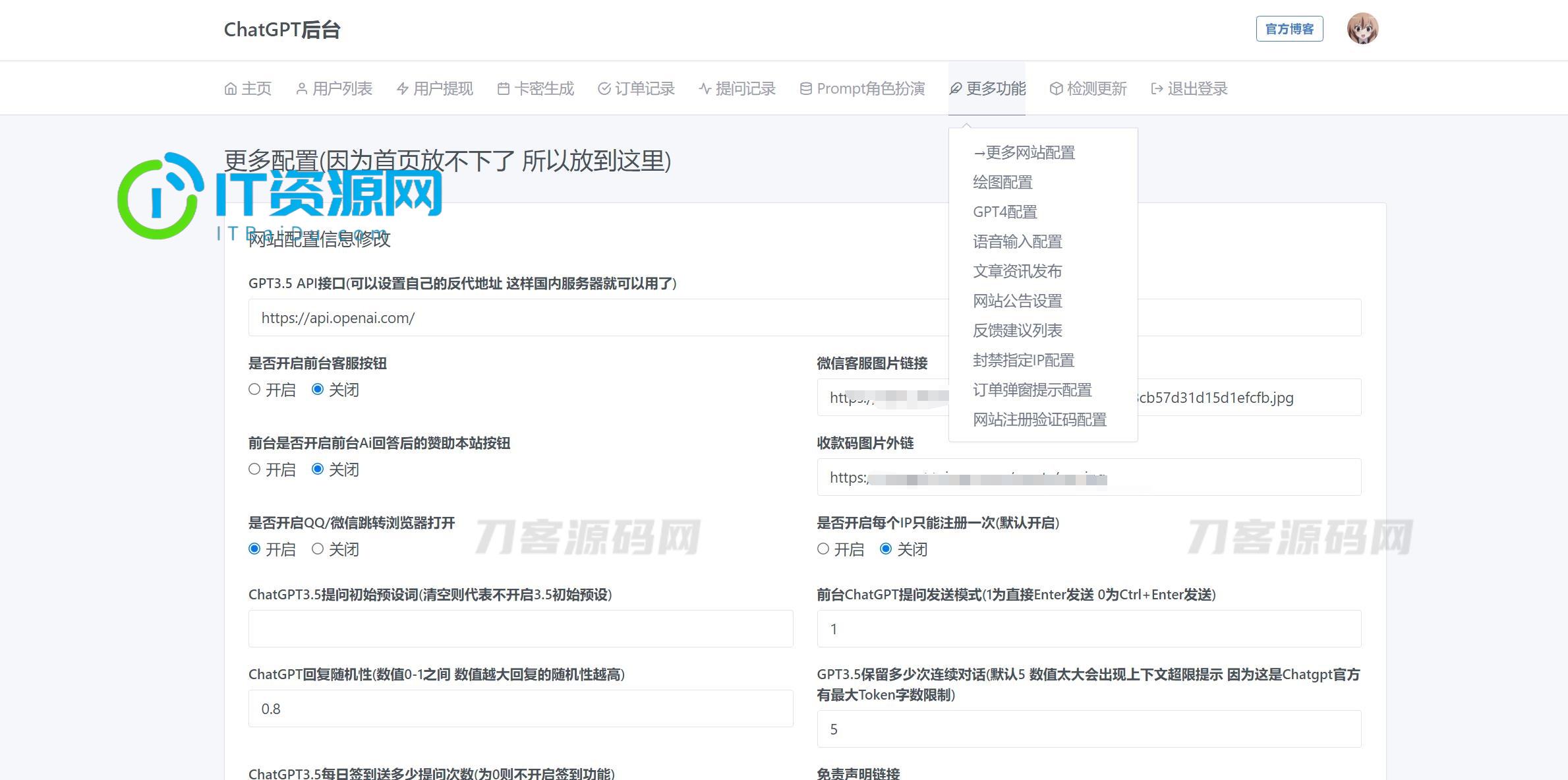This screenshot has width=1568, height=780.
Task: Click the 网站配置信息修改 heading
Action: [x=320, y=239]
